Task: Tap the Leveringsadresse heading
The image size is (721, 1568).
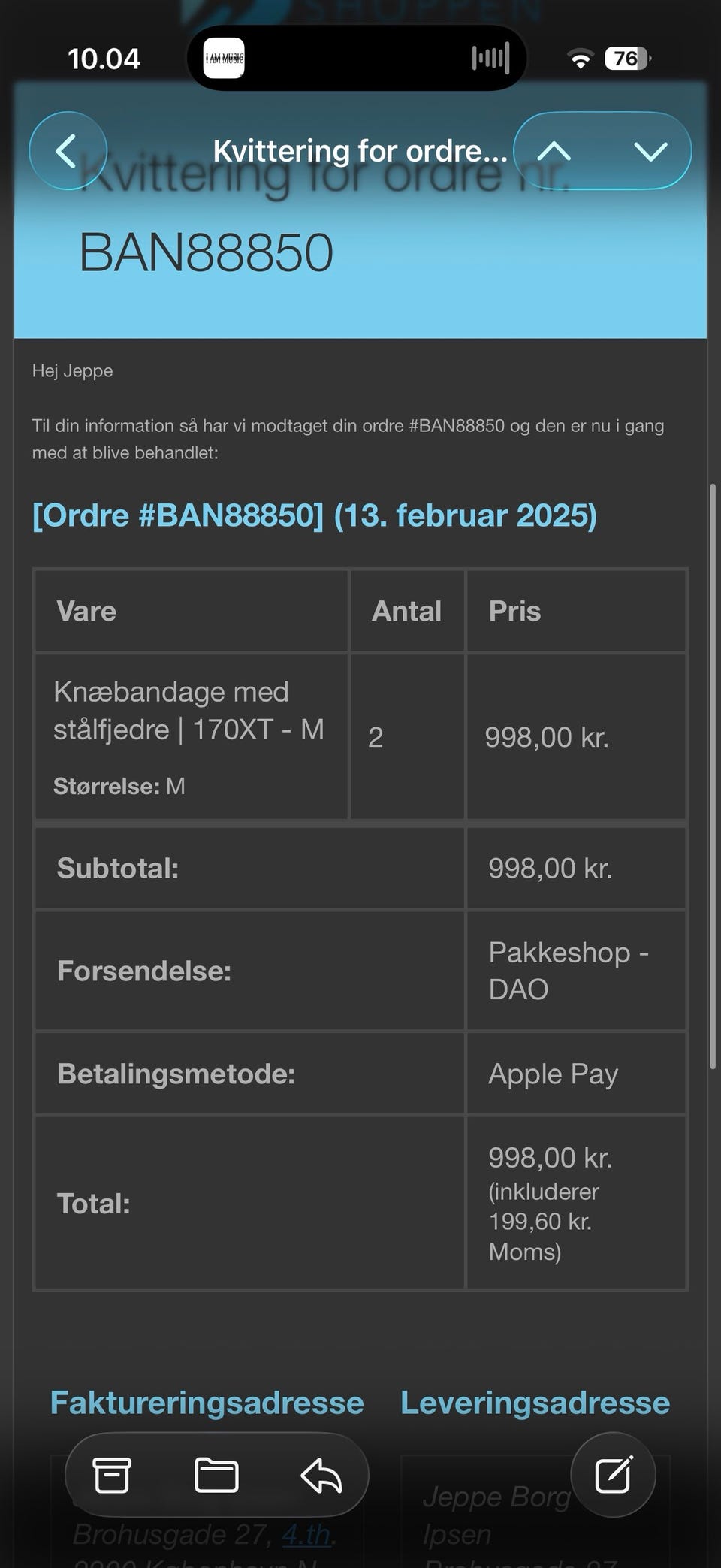Action: coord(535,1403)
